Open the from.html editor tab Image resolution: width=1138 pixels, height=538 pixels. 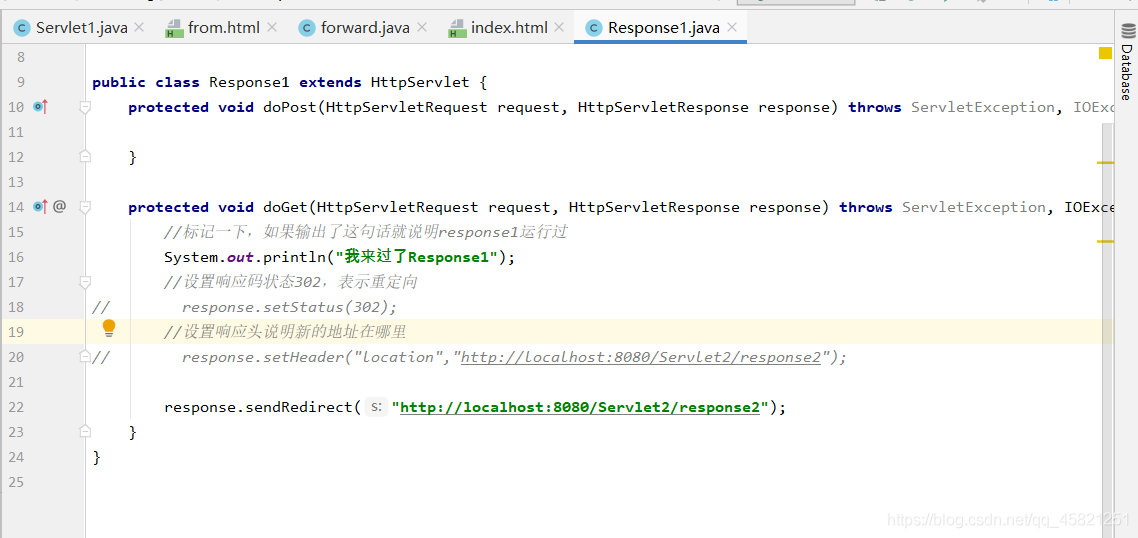point(224,28)
